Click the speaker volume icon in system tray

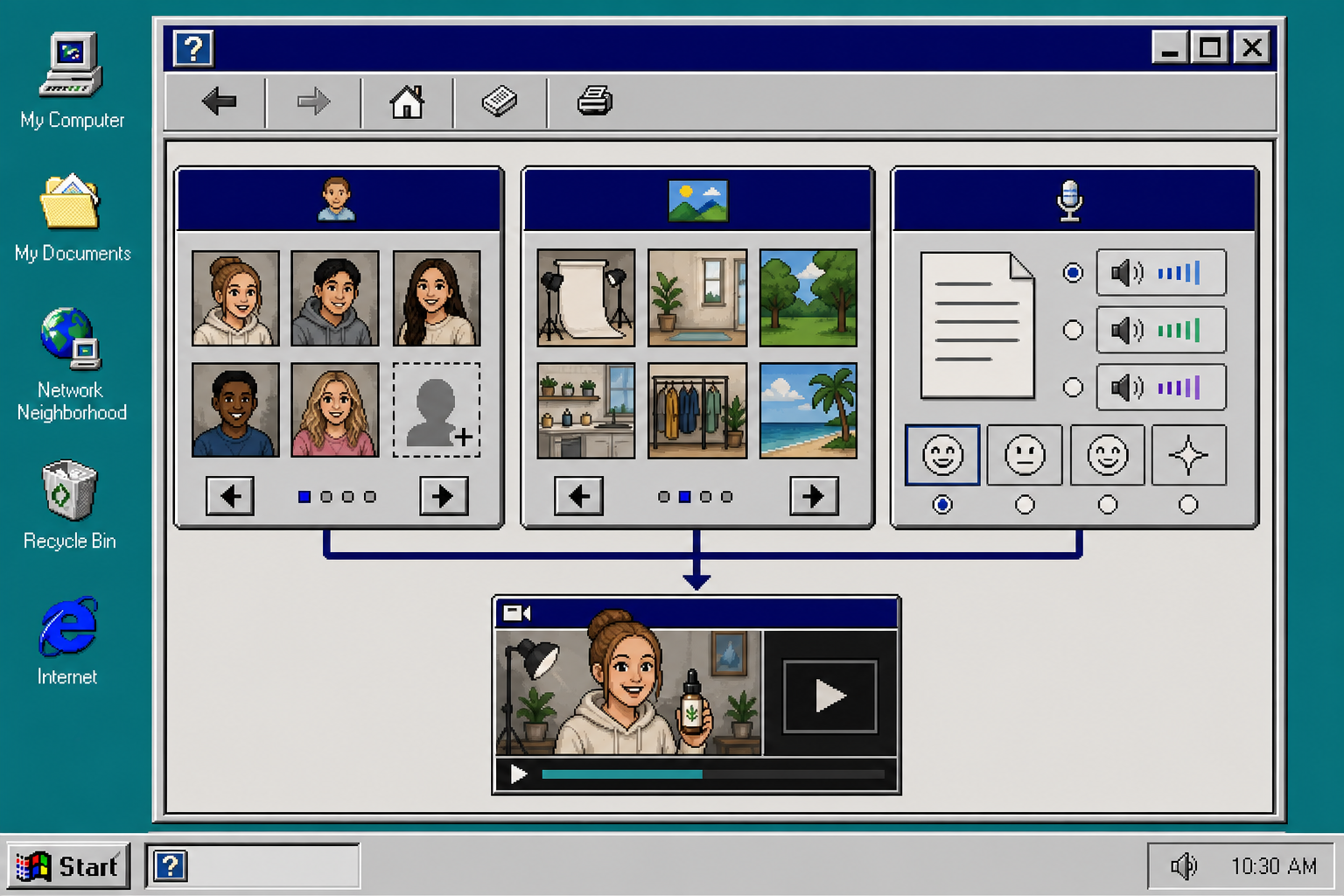click(1183, 866)
